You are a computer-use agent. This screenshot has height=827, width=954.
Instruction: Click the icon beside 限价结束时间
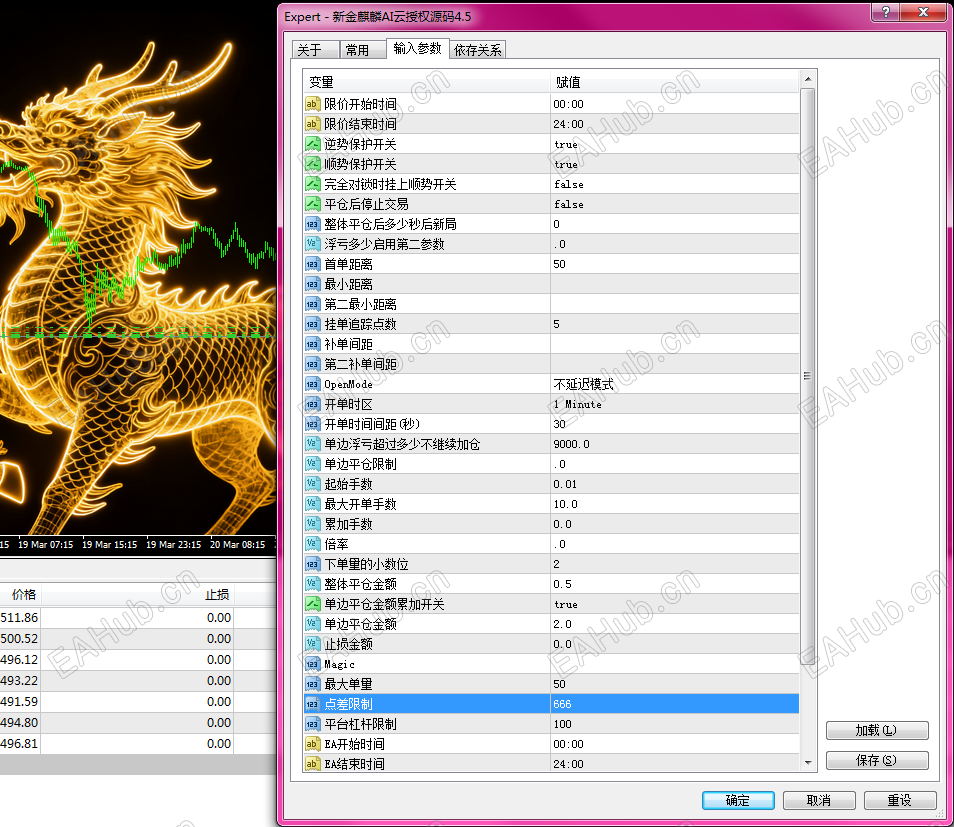click(312, 124)
